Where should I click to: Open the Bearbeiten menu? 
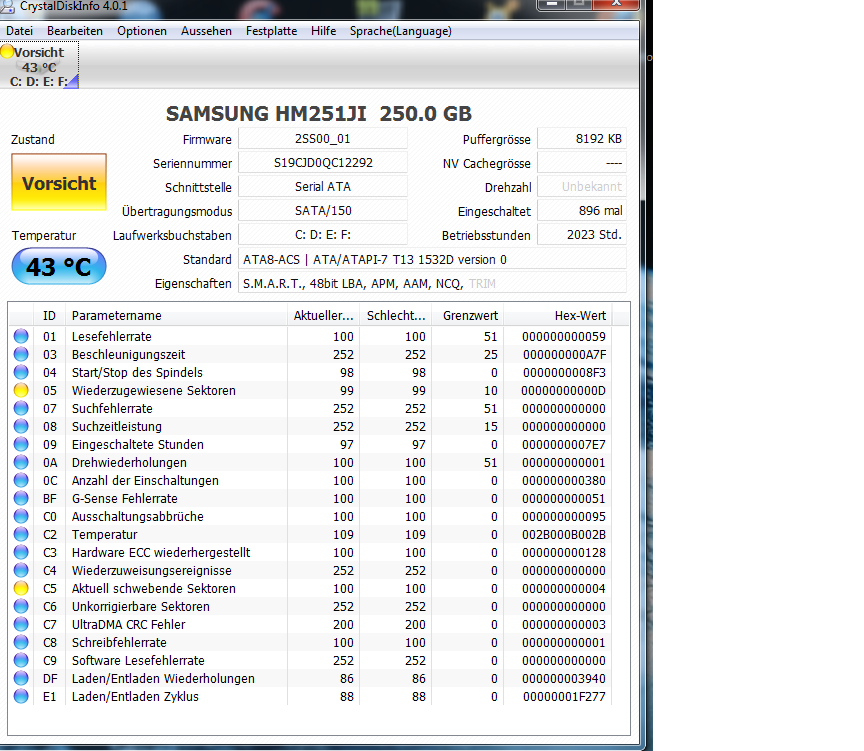pyautogui.click(x=75, y=31)
